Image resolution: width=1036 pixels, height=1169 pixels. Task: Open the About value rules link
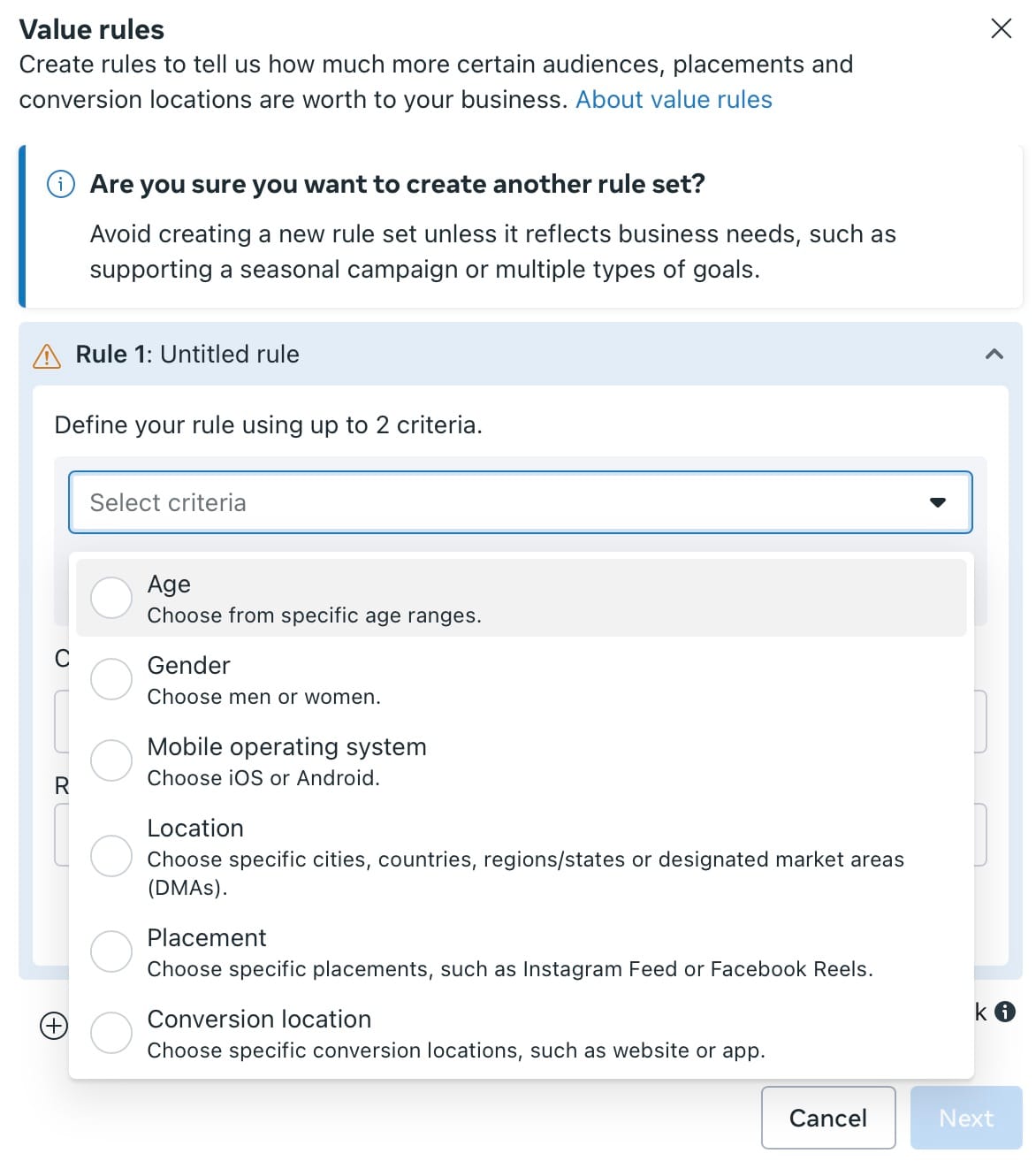(x=674, y=99)
